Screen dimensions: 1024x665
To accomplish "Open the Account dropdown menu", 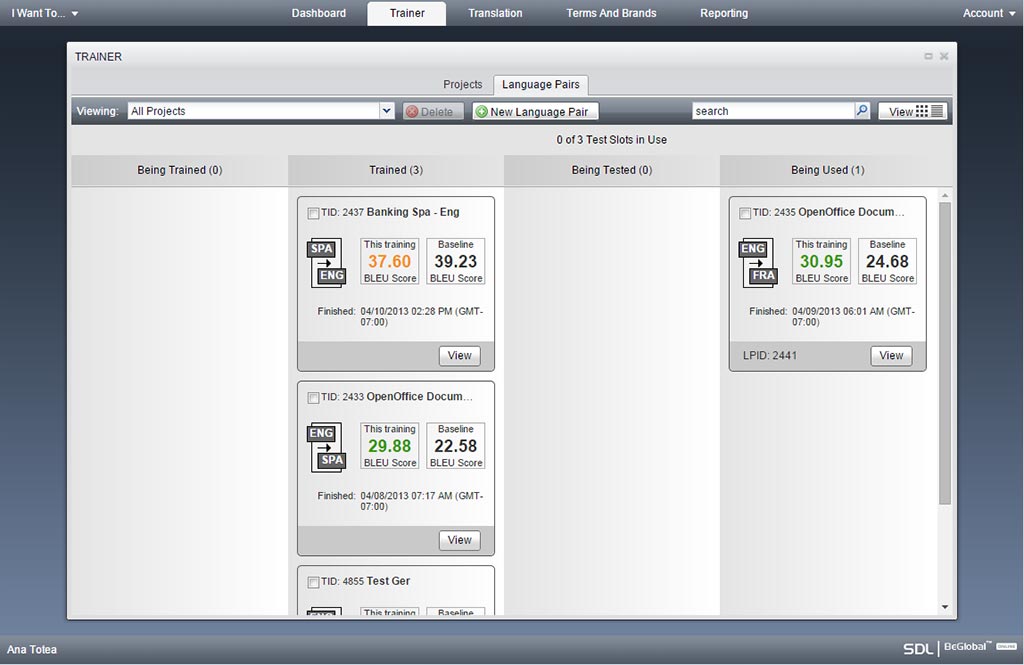I will 989,13.
